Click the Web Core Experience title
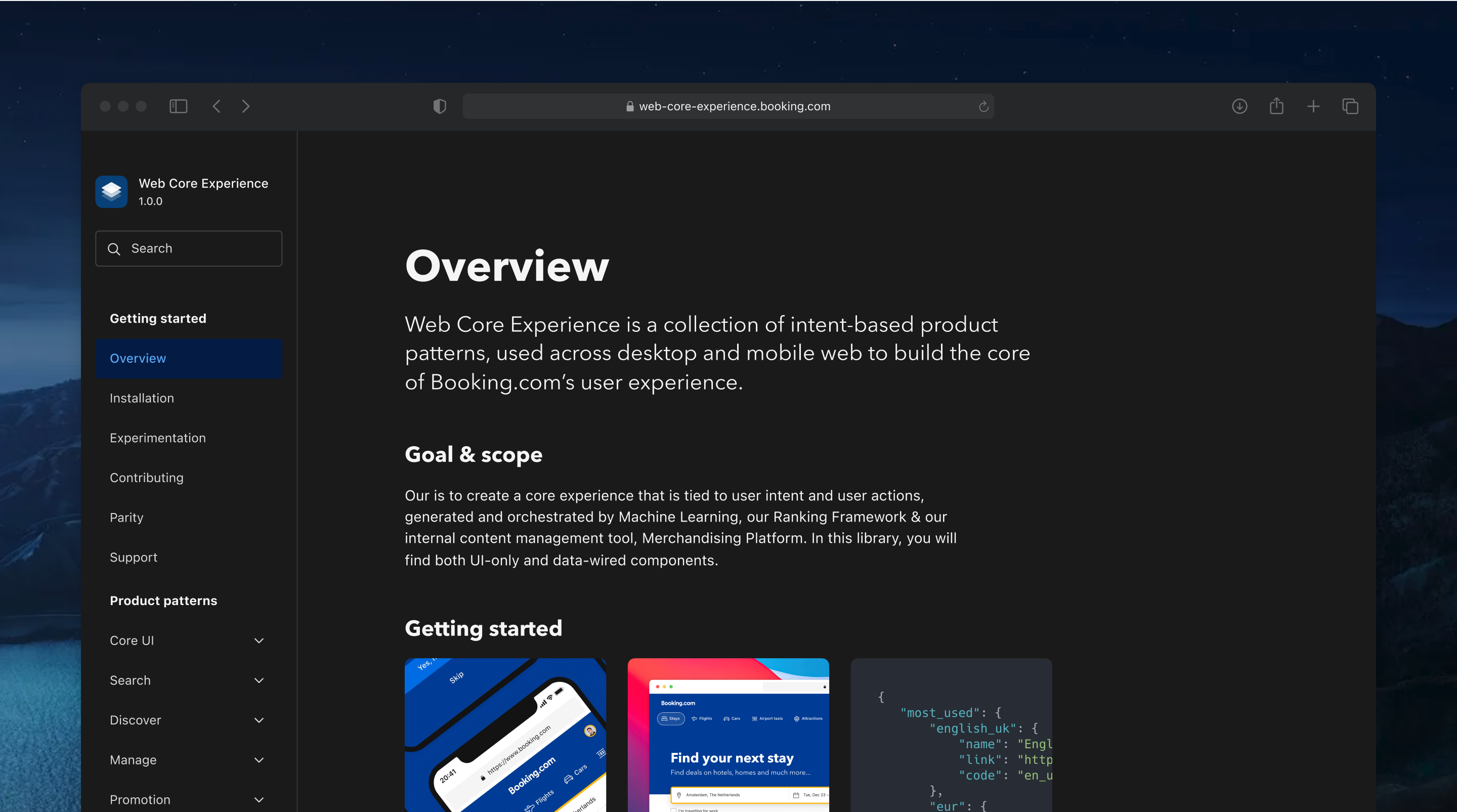The width and height of the screenshot is (1457, 812). (x=203, y=183)
